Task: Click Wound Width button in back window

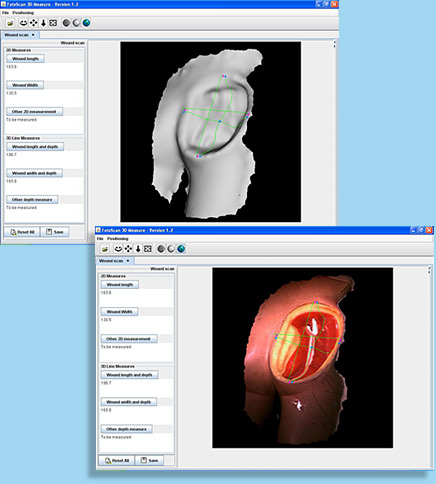Action: click(x=25, y=85)
